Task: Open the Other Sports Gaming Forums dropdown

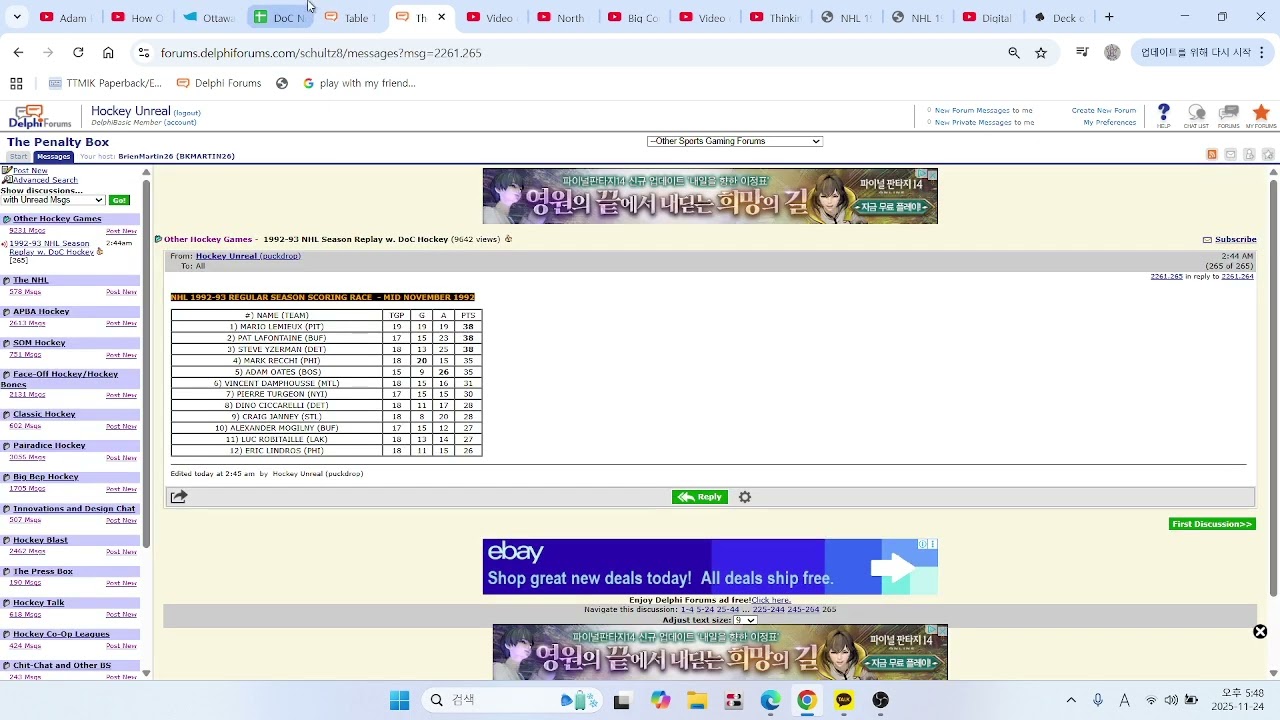Action: (x=735, y=141)
